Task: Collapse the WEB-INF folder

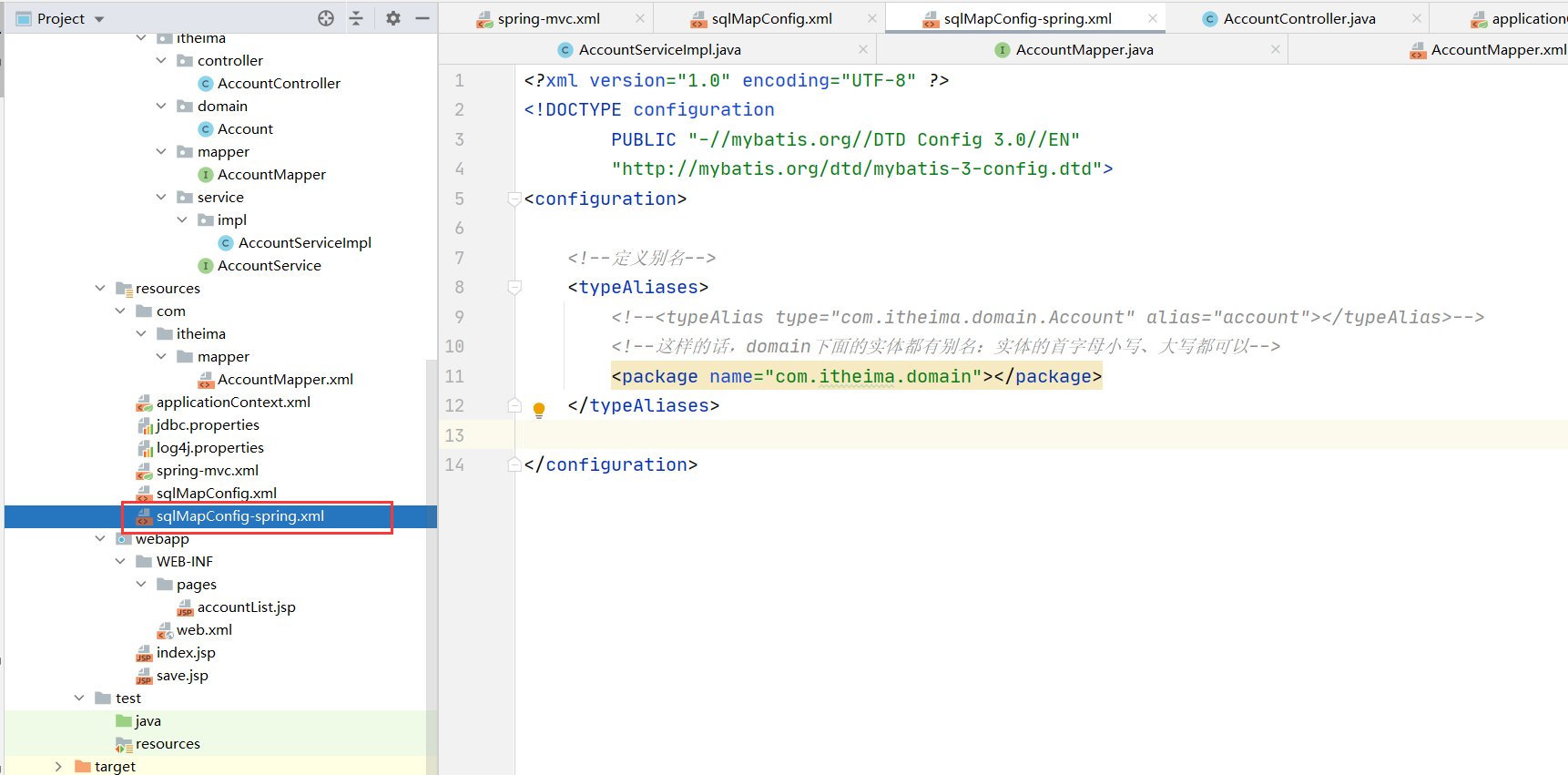Action: [120, 561]
